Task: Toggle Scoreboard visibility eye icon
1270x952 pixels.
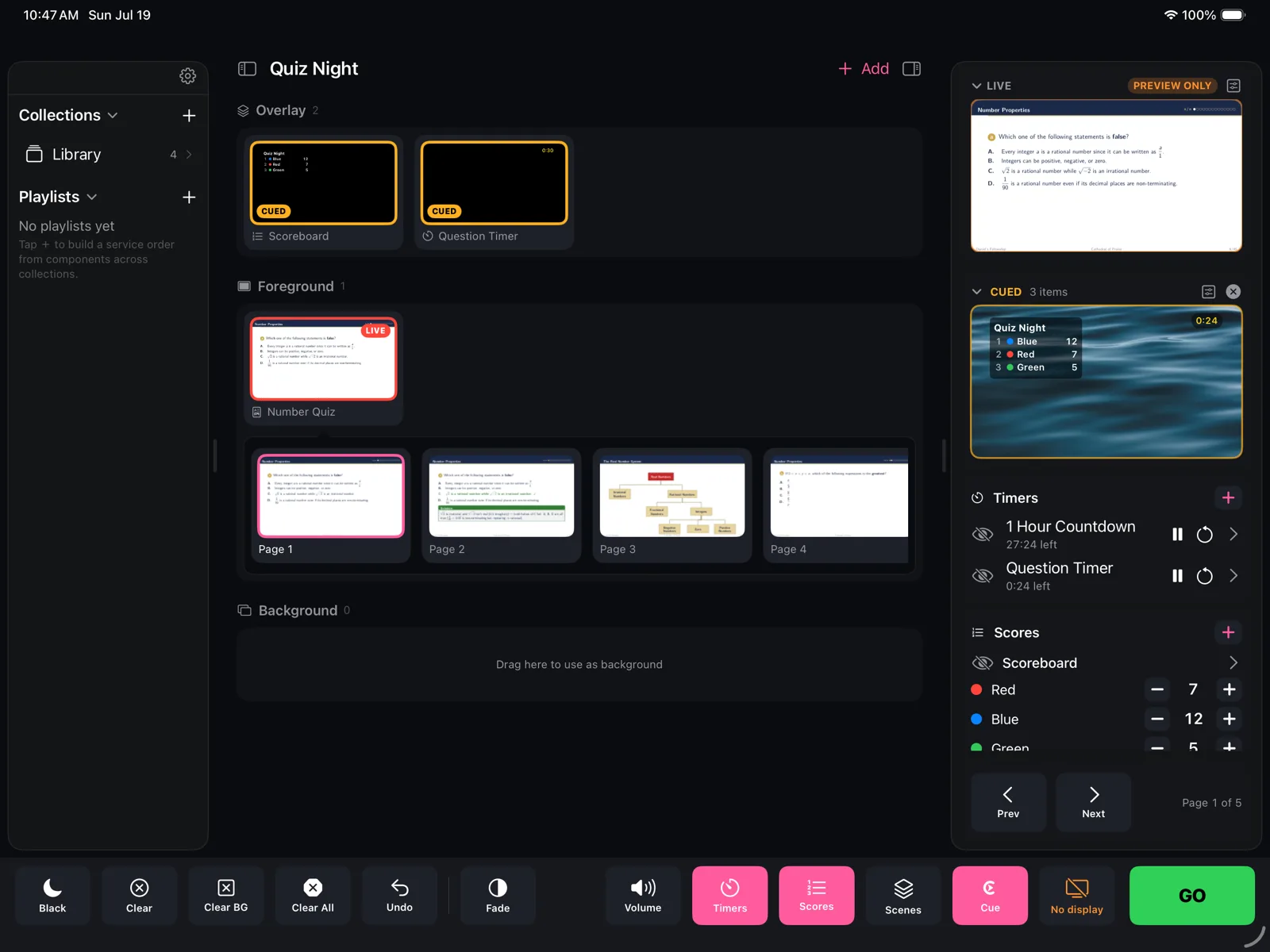Action: click(x=983, y=662)
